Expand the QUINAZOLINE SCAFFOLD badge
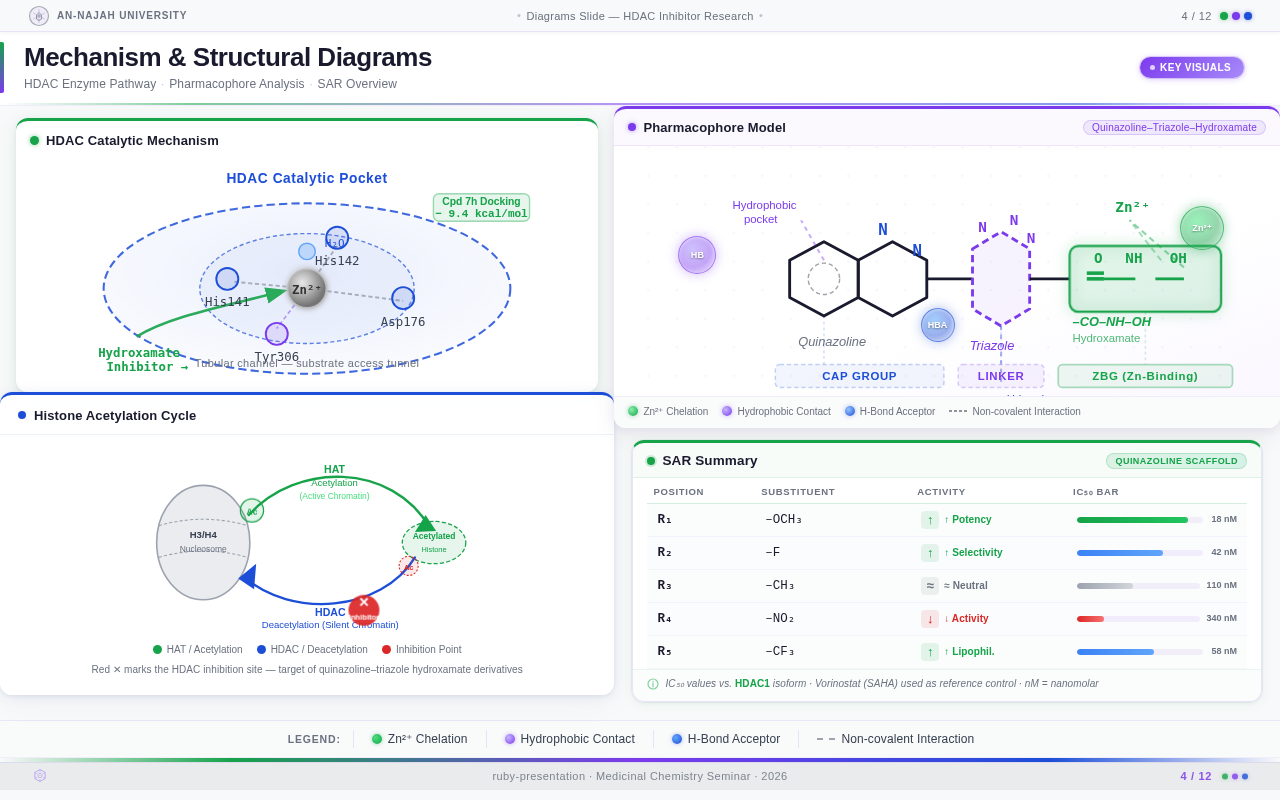The height and width of the screenshot is (800, 1280). pyautogui.click(x=1176, y=461)
